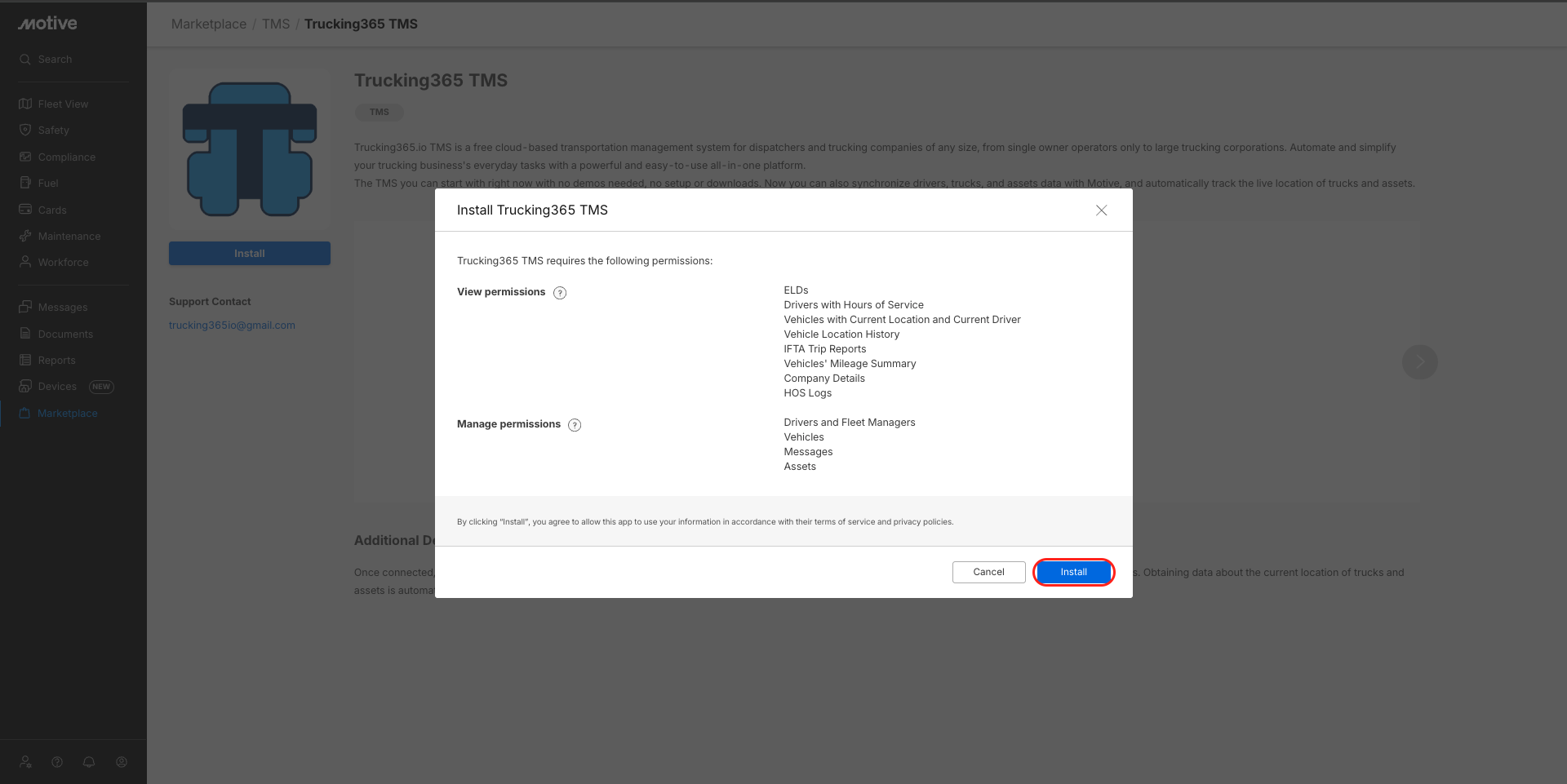
Task: Open Fuel from the sidebar
Action: 48,183
